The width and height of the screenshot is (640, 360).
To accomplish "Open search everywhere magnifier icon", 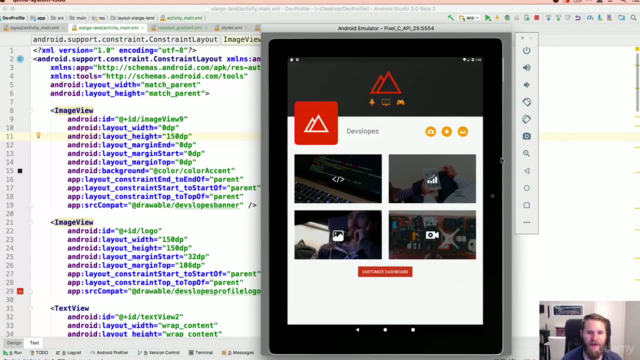I will (633, 18).
